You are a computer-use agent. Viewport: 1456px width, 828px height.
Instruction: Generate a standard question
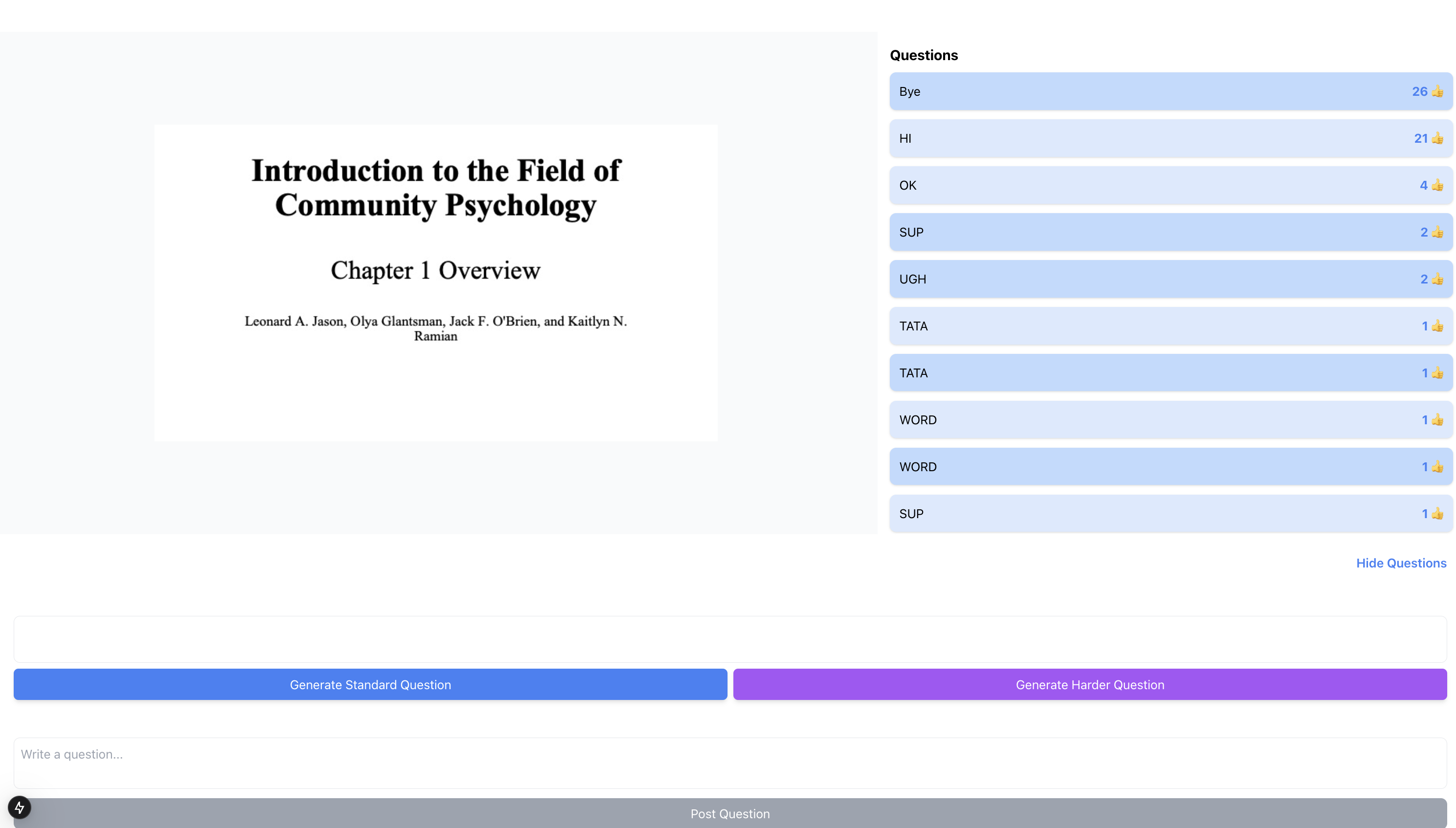click(x=370, y=685)
